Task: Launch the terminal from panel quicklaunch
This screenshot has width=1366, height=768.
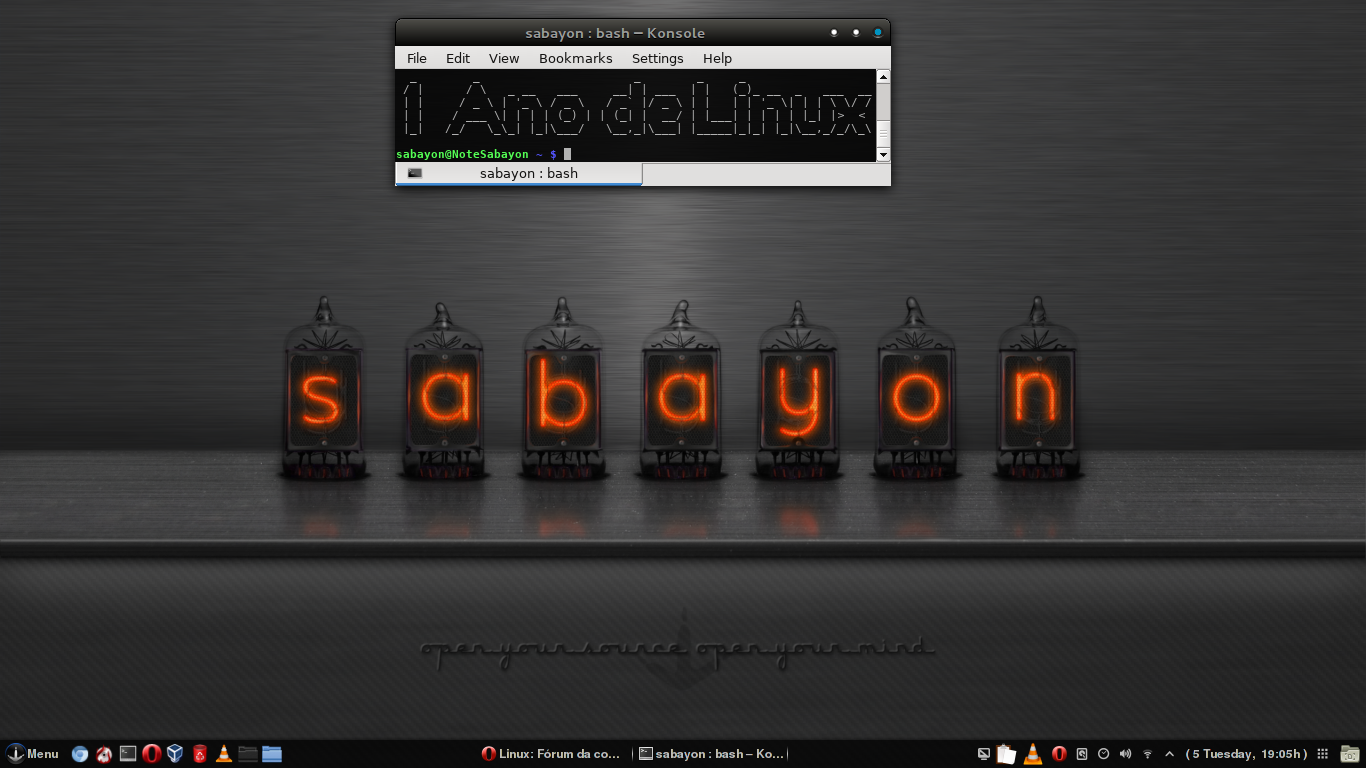Action: (x=128, y=754)
